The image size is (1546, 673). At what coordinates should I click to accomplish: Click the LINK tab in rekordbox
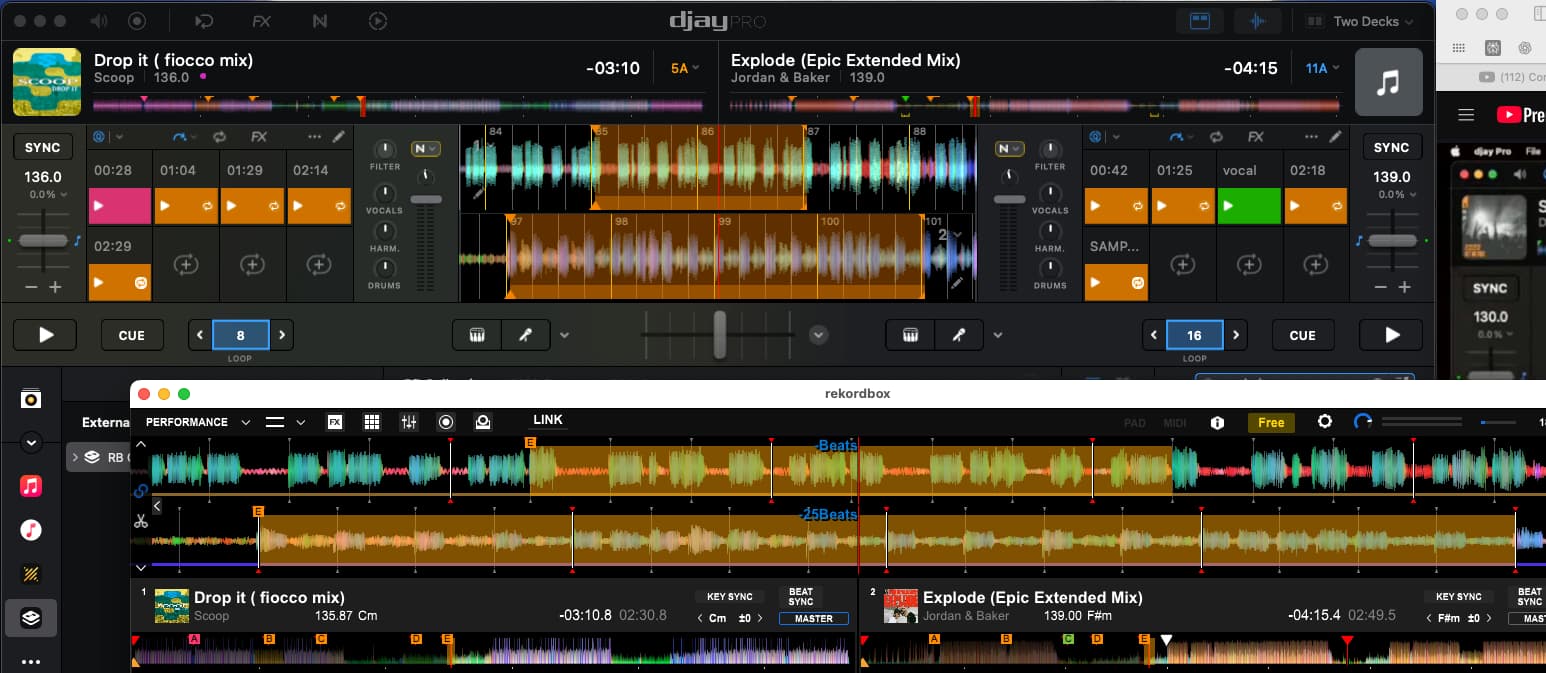click(548, 421)
